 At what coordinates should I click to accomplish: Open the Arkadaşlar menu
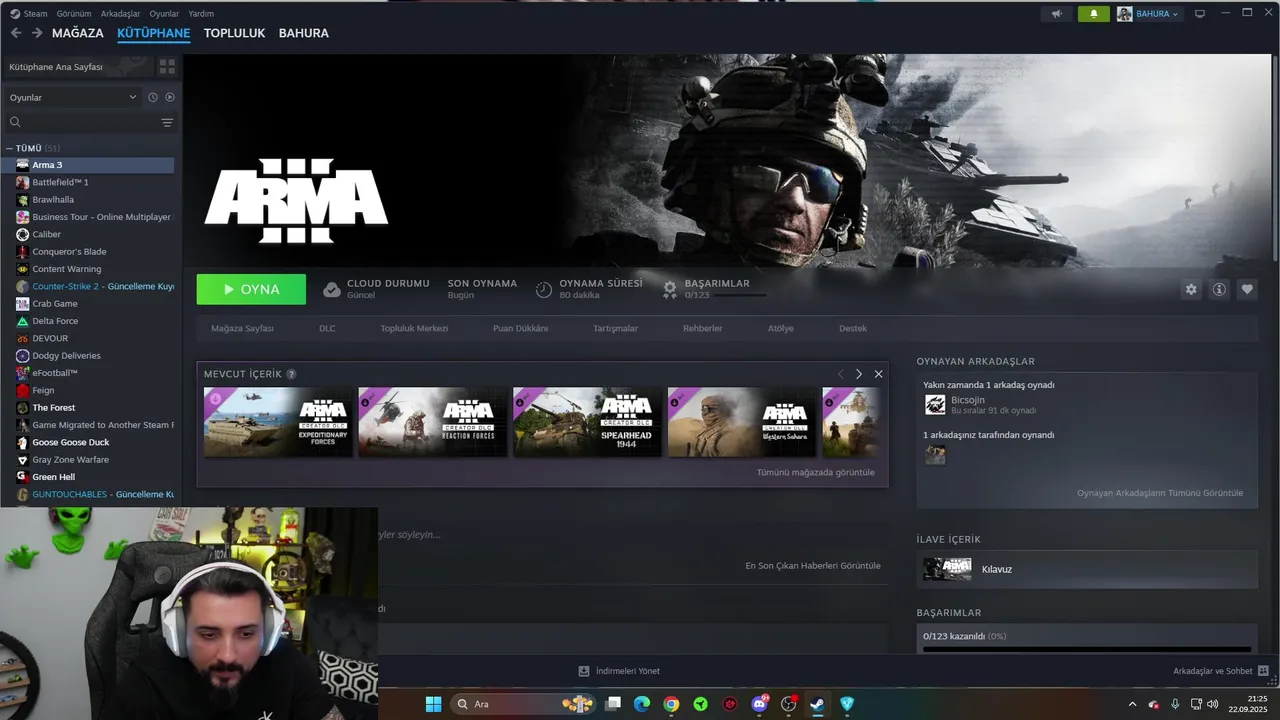(120, 14)
